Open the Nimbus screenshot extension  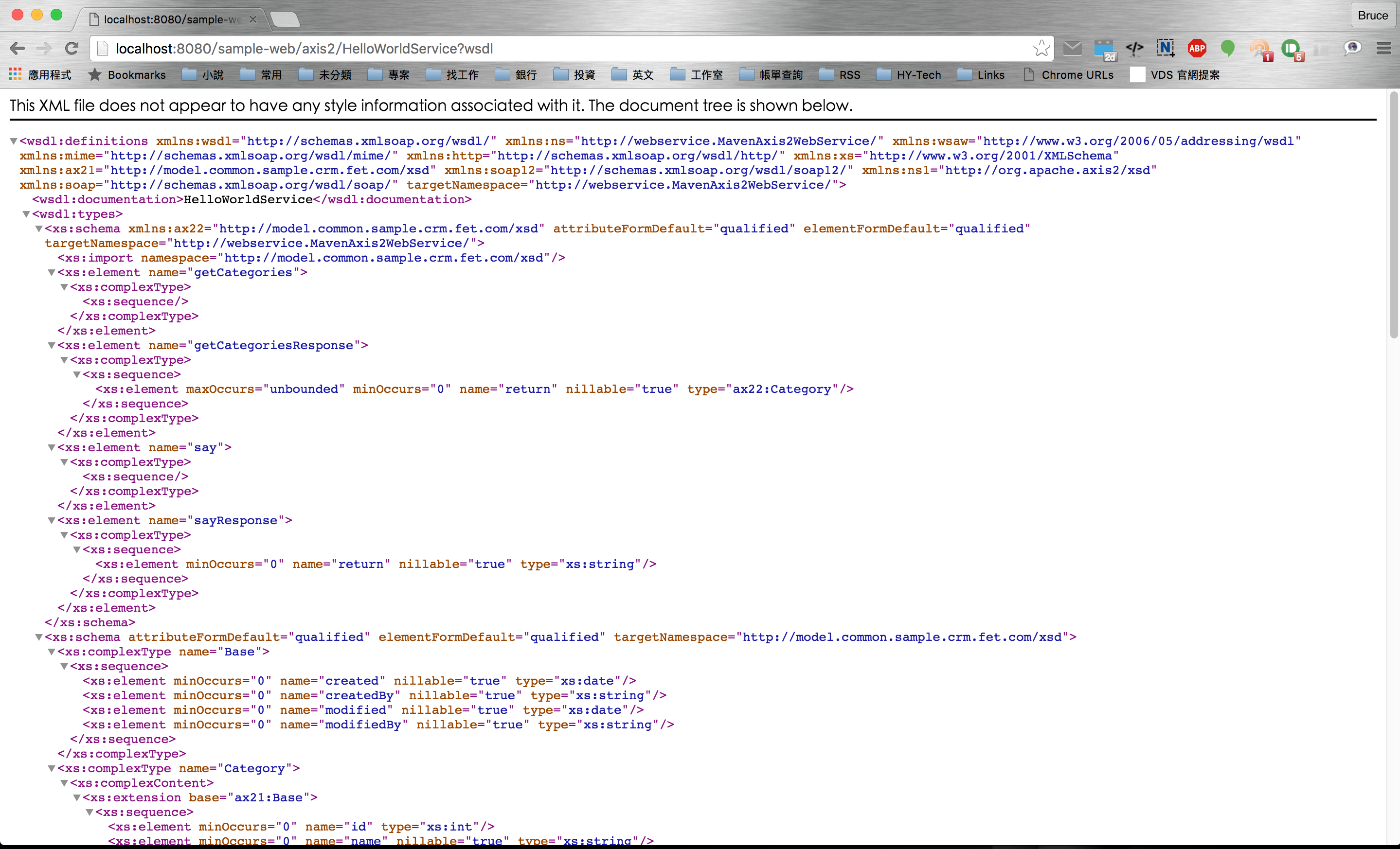[1166, 48]
